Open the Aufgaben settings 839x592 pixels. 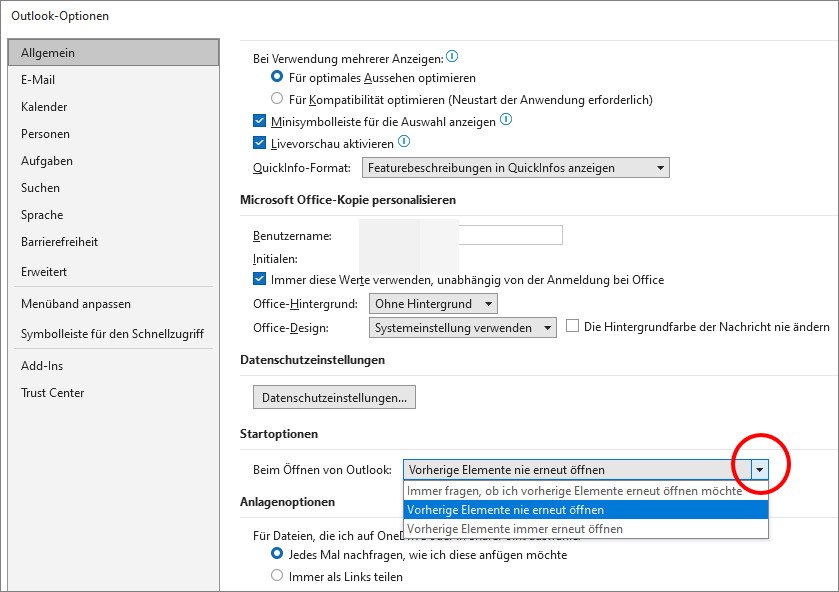point(113,161)
